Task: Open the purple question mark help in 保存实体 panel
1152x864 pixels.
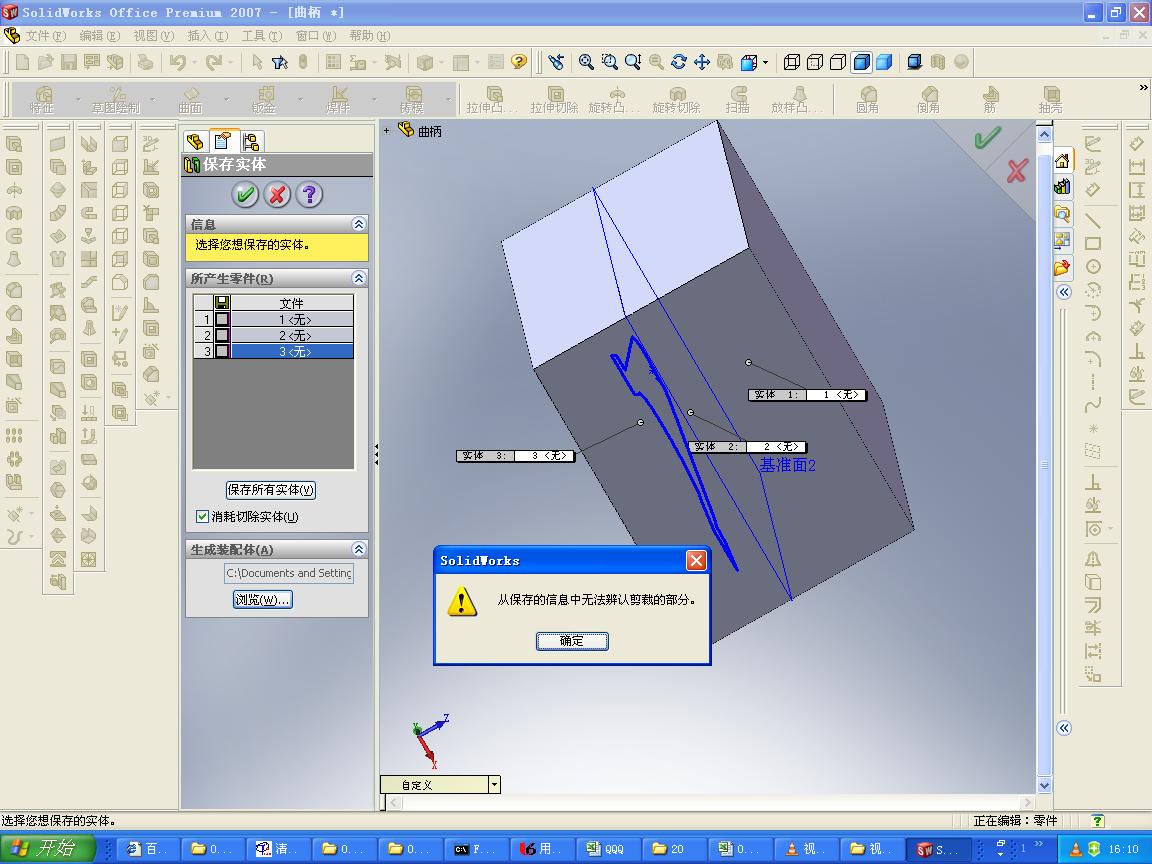Action: [309, 195]
